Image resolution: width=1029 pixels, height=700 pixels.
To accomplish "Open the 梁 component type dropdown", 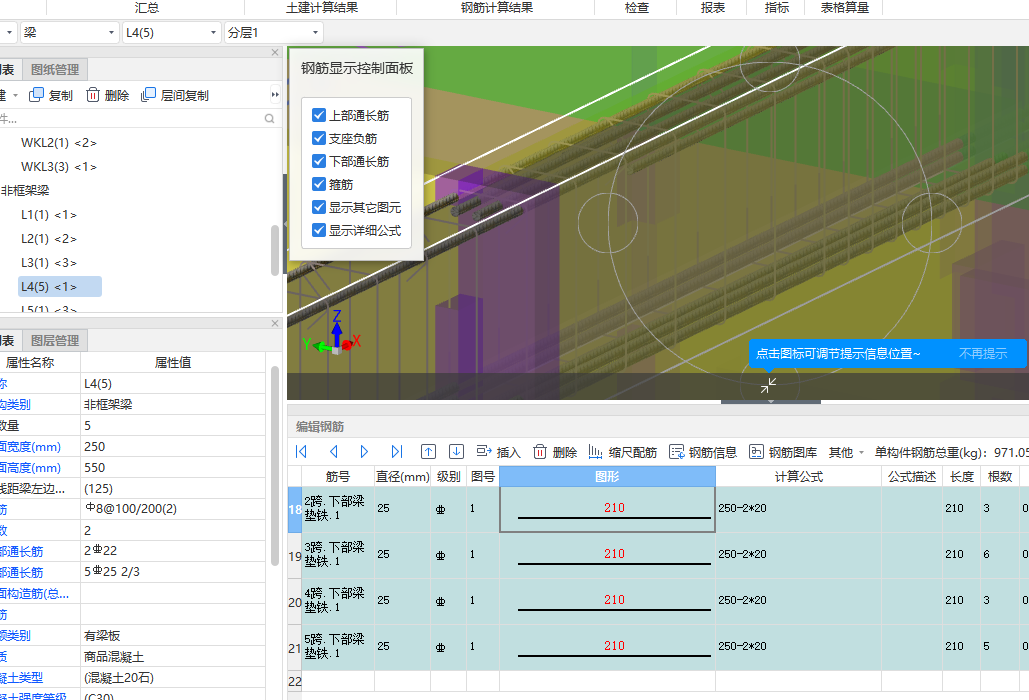I will pos(70,32).
